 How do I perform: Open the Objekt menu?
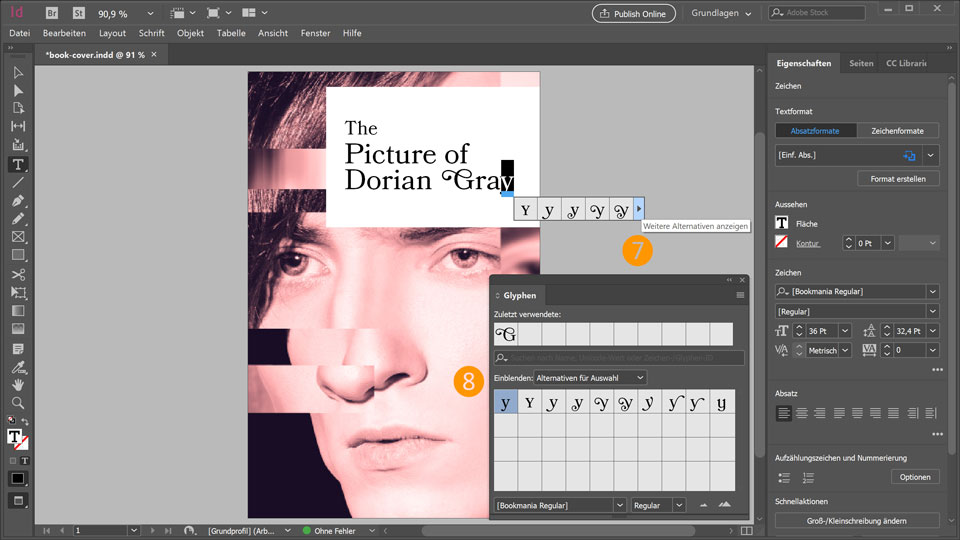(190, 33)
